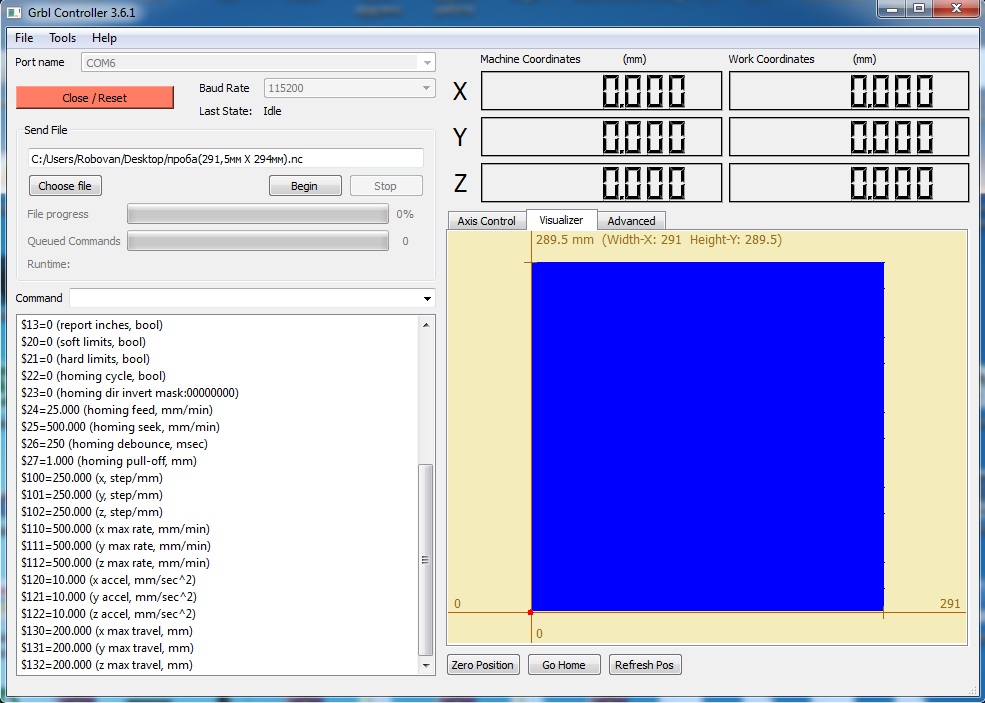Expand the Port name COM6 dropdown

(427, 63)
